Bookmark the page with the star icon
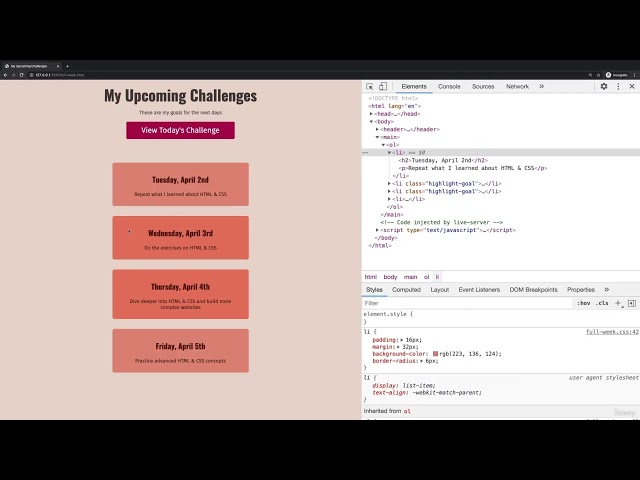640x480 pixels. tap(598, 75)
